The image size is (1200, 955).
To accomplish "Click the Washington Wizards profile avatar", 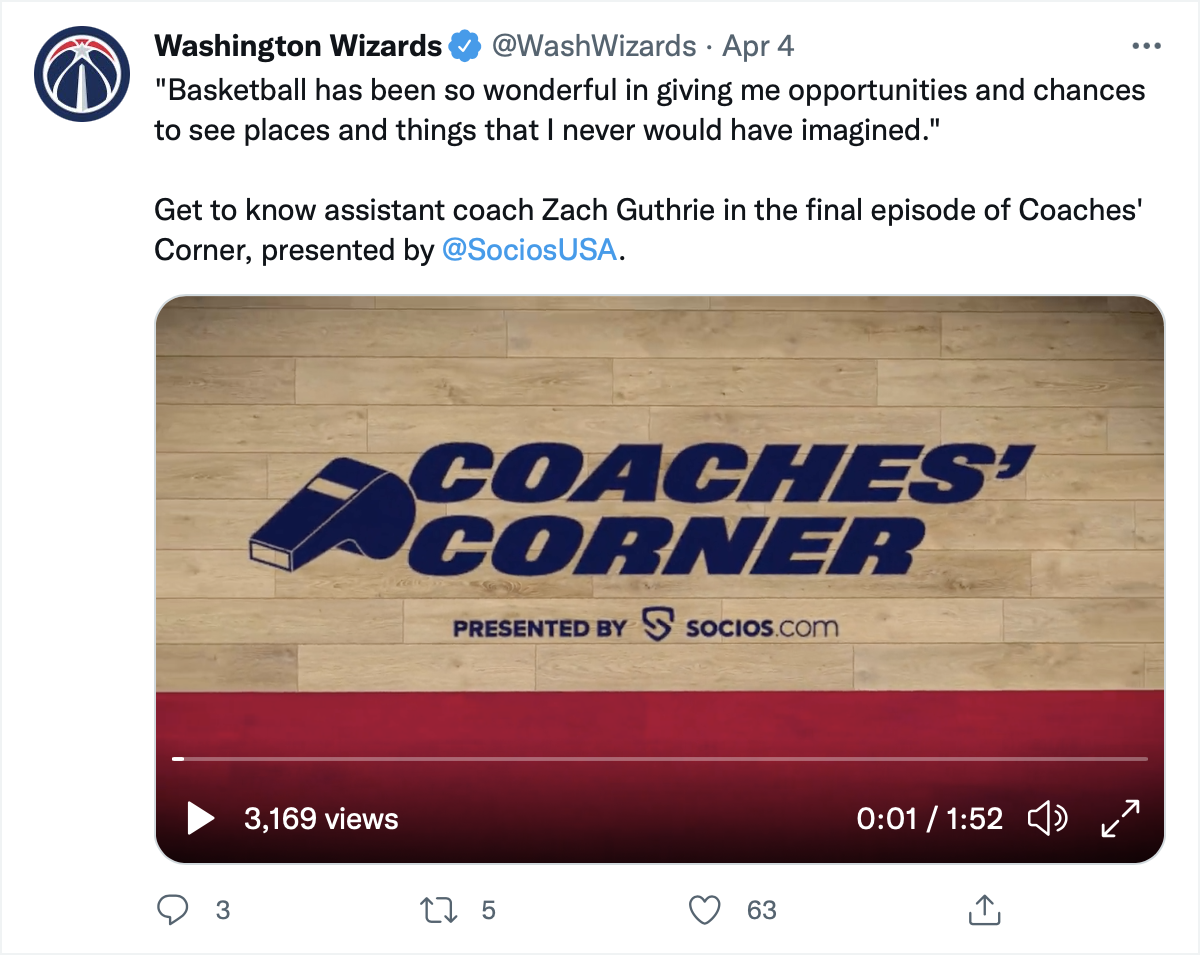I will click(x=82, y=75).
